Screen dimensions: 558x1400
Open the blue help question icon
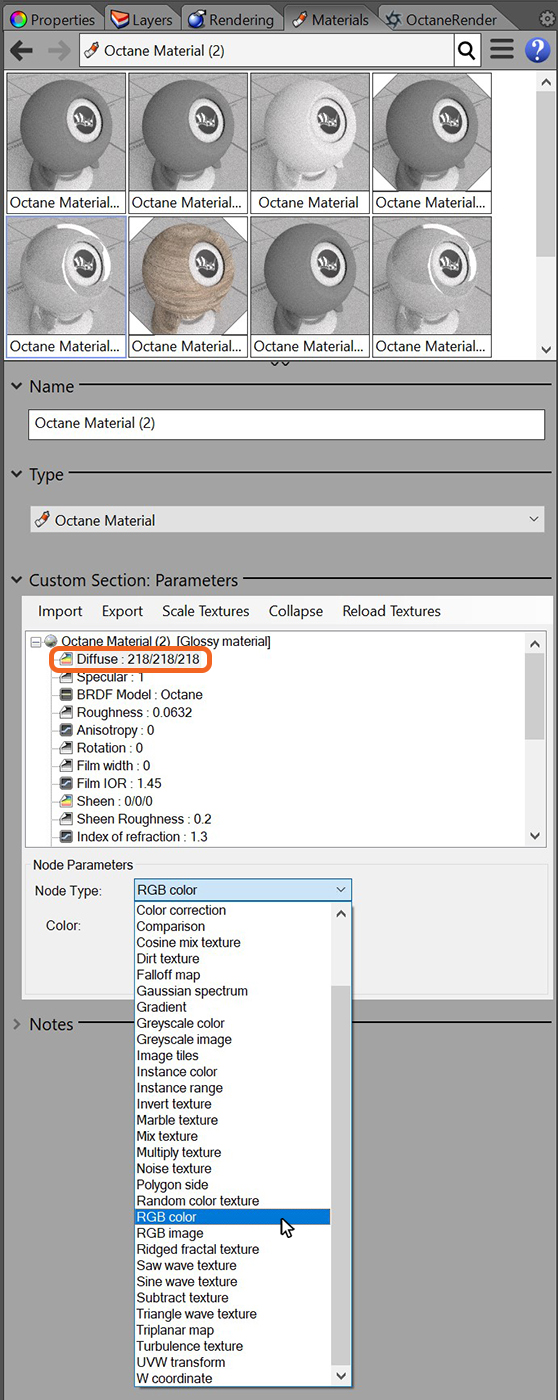pyautogui.click(x=536, y=50)
